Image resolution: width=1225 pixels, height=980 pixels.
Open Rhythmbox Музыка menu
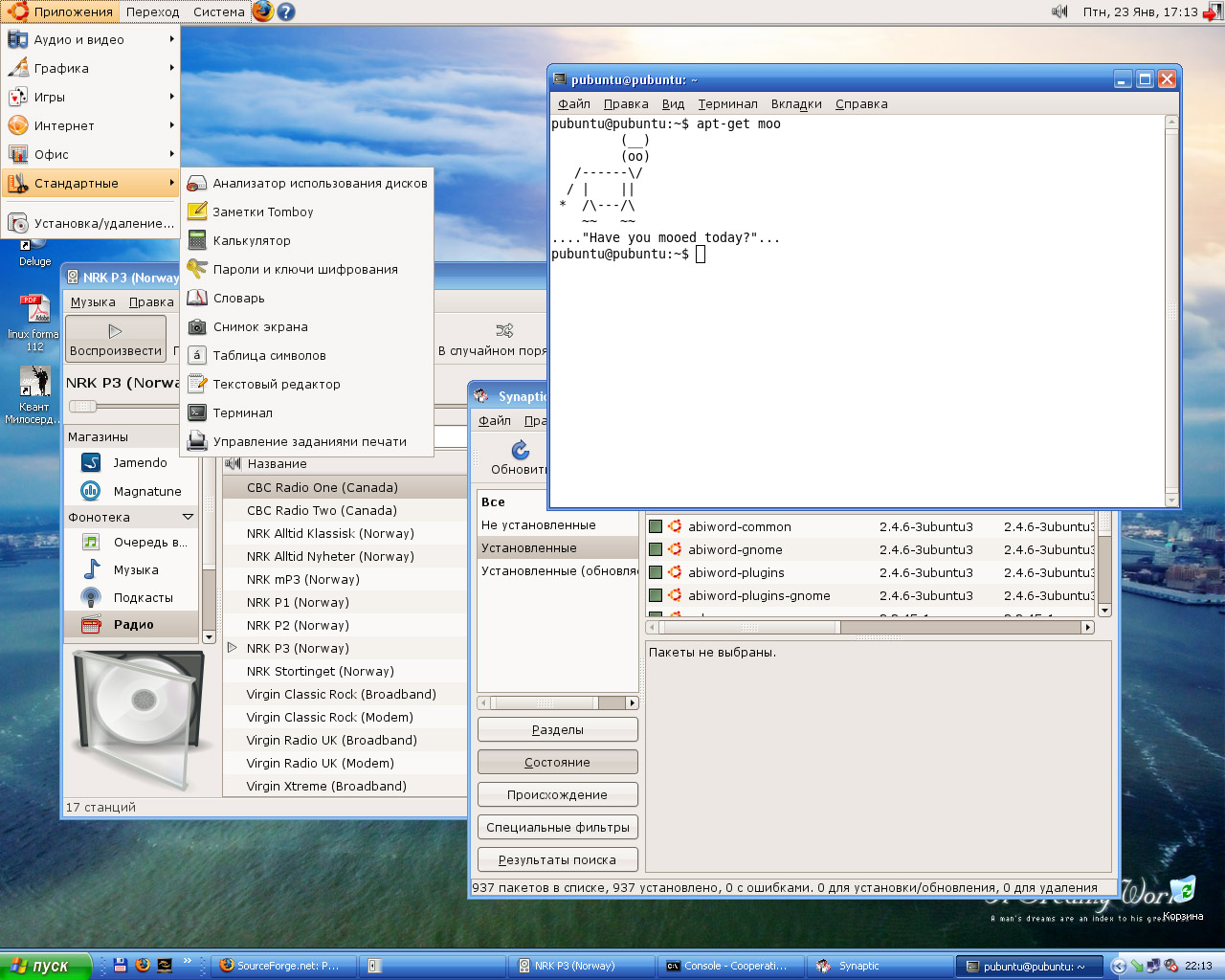pyautogui.click(x=93, y=301)
